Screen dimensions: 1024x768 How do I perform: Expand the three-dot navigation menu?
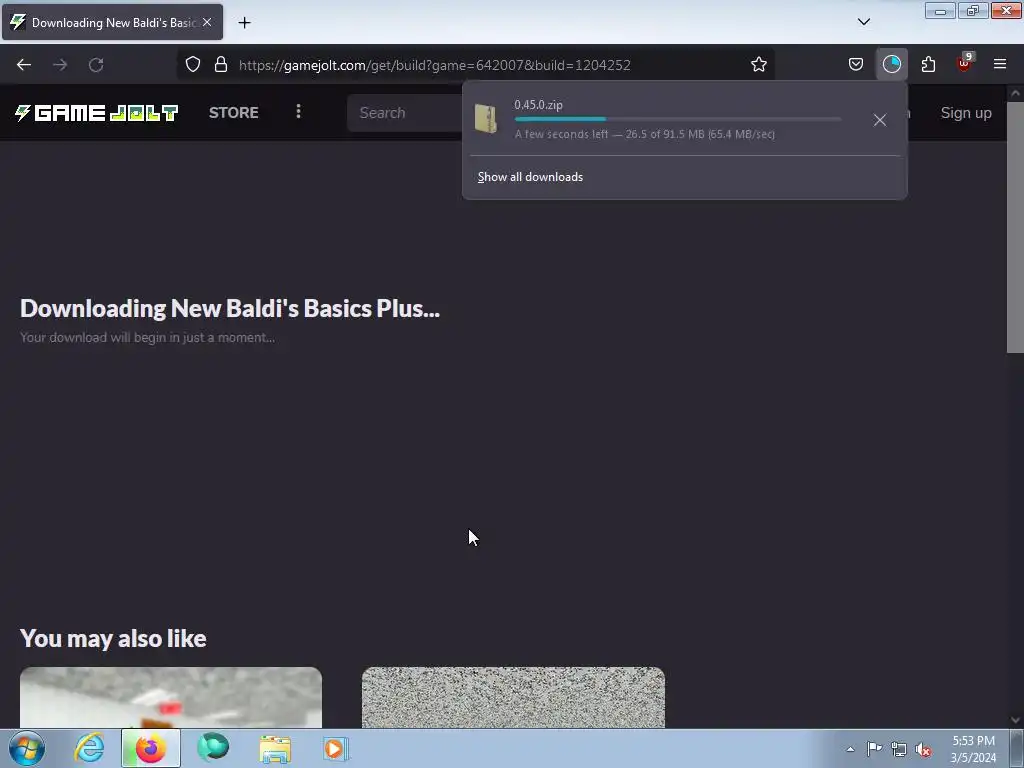[x=298, y=112]
